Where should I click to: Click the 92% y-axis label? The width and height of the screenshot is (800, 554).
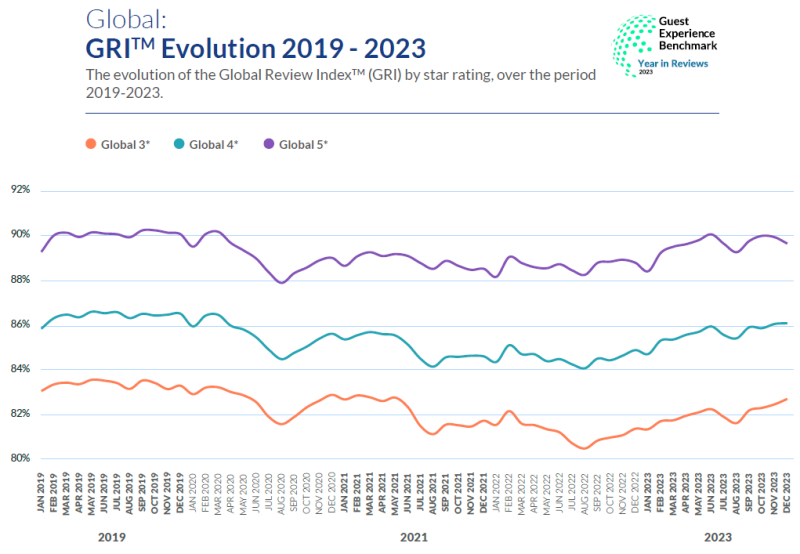click(x=20, y=190)
